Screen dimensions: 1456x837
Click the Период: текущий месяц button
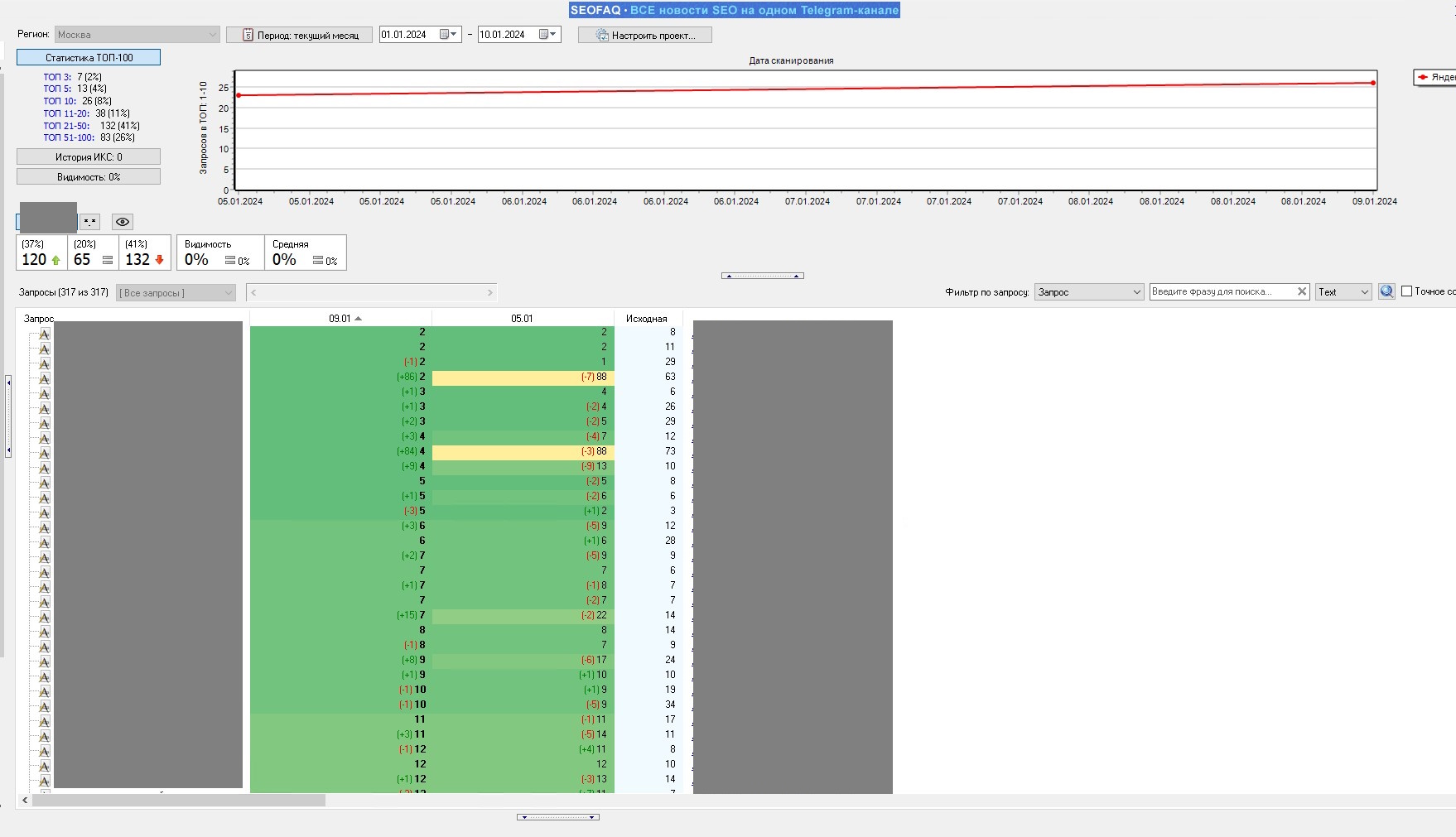click(x=300, y=35)
